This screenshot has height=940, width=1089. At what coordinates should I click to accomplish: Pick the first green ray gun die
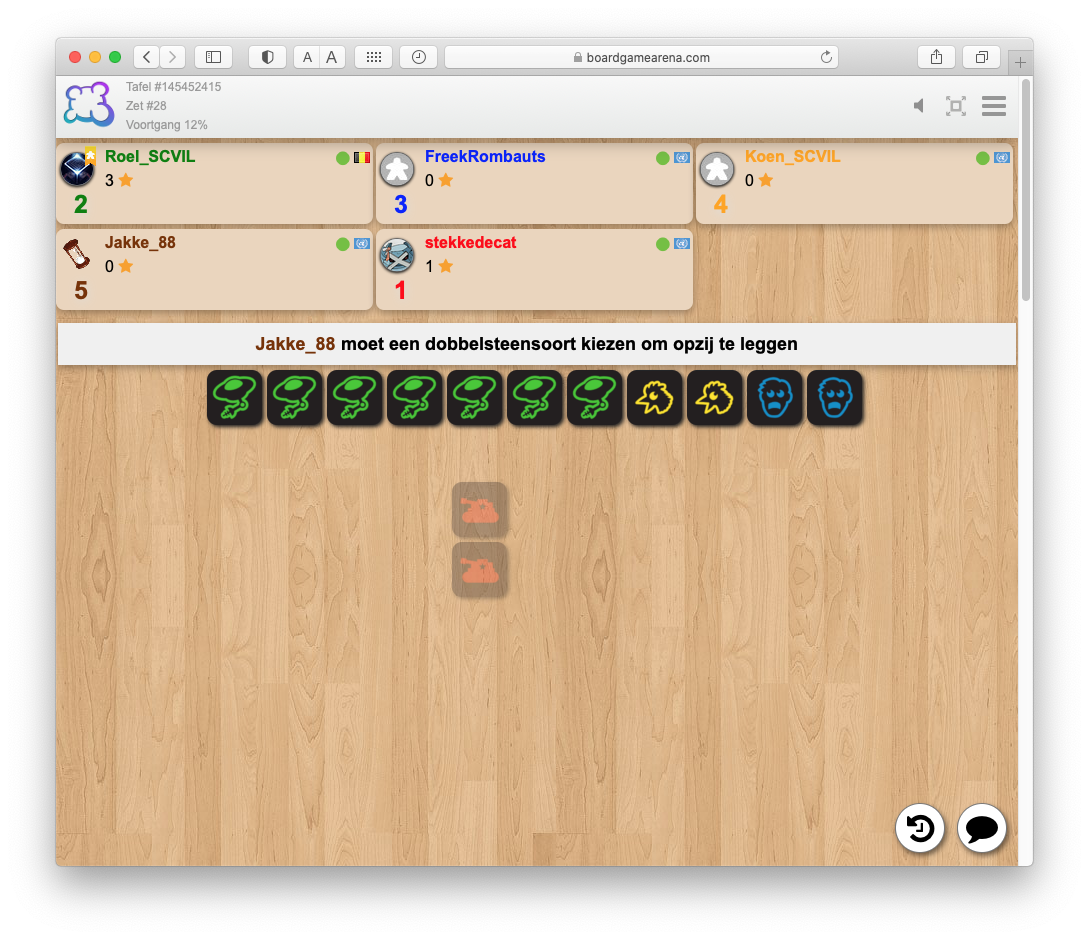(x=235, y=397)
